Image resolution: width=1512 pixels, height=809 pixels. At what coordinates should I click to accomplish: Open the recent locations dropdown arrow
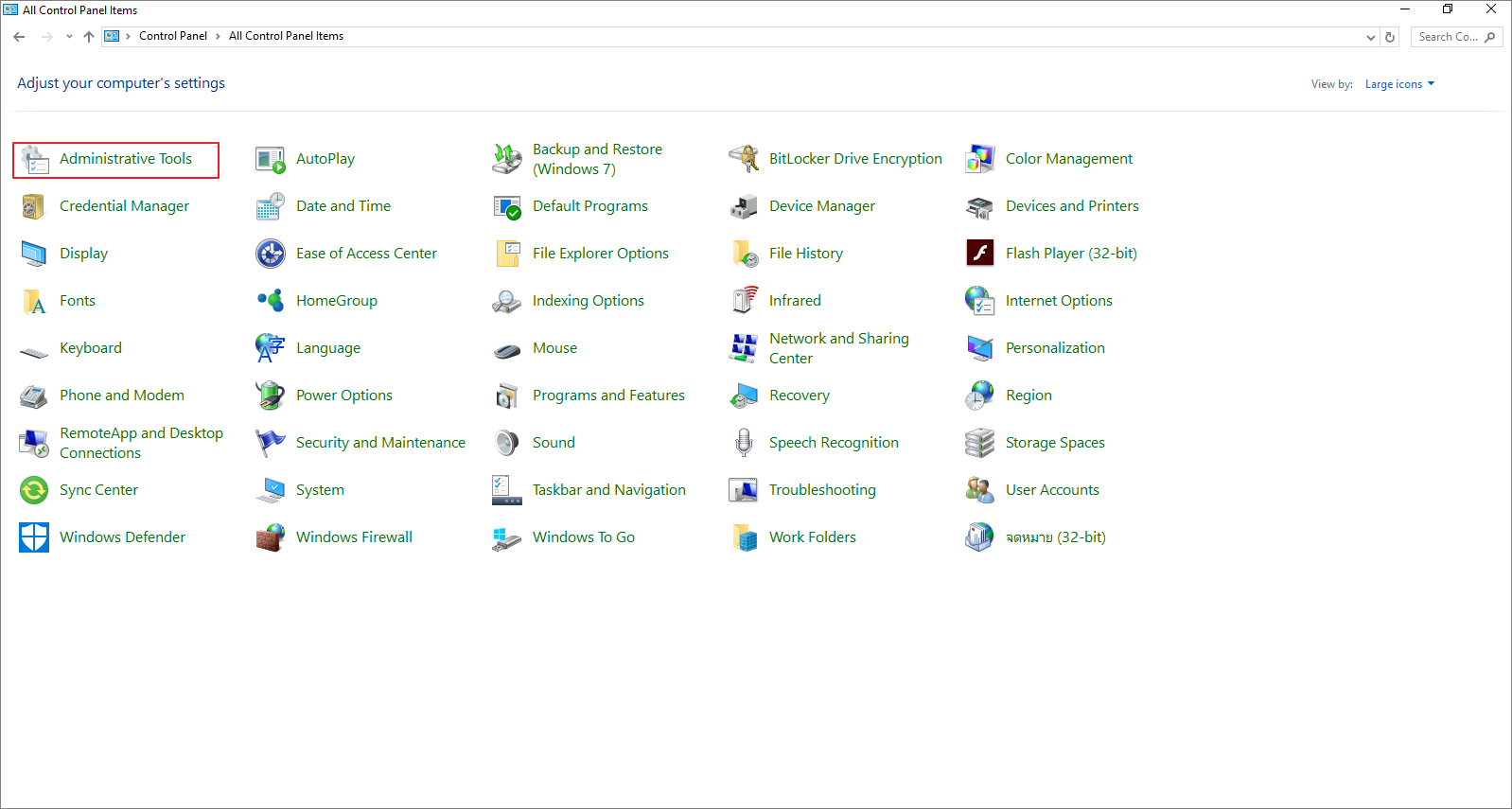tap(69, 37)
